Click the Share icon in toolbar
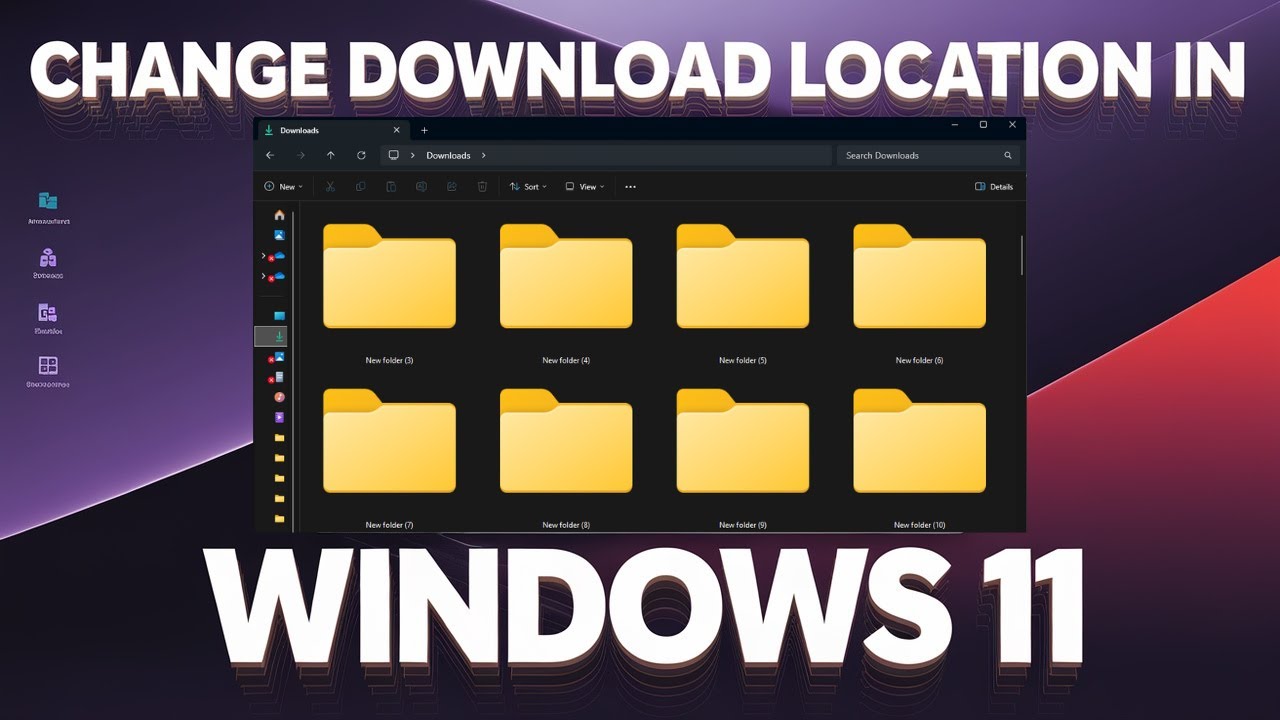1280x720 pixels. 452,187
